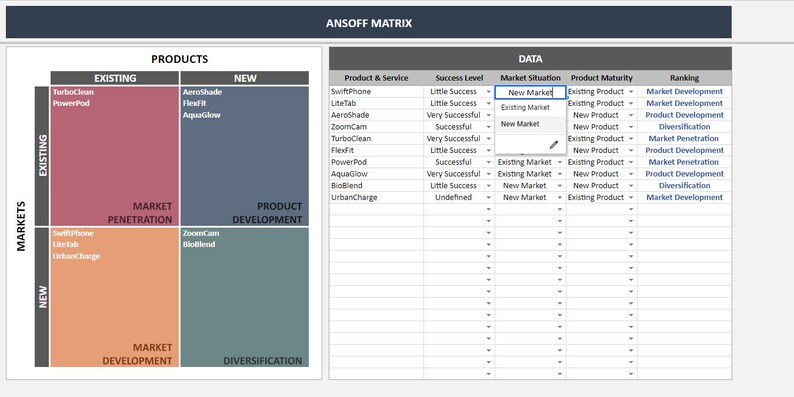Open Product Maturity dropdown for UrbanCharge row
The height and width of the screenshot is (397, 794).
point(631,197)
